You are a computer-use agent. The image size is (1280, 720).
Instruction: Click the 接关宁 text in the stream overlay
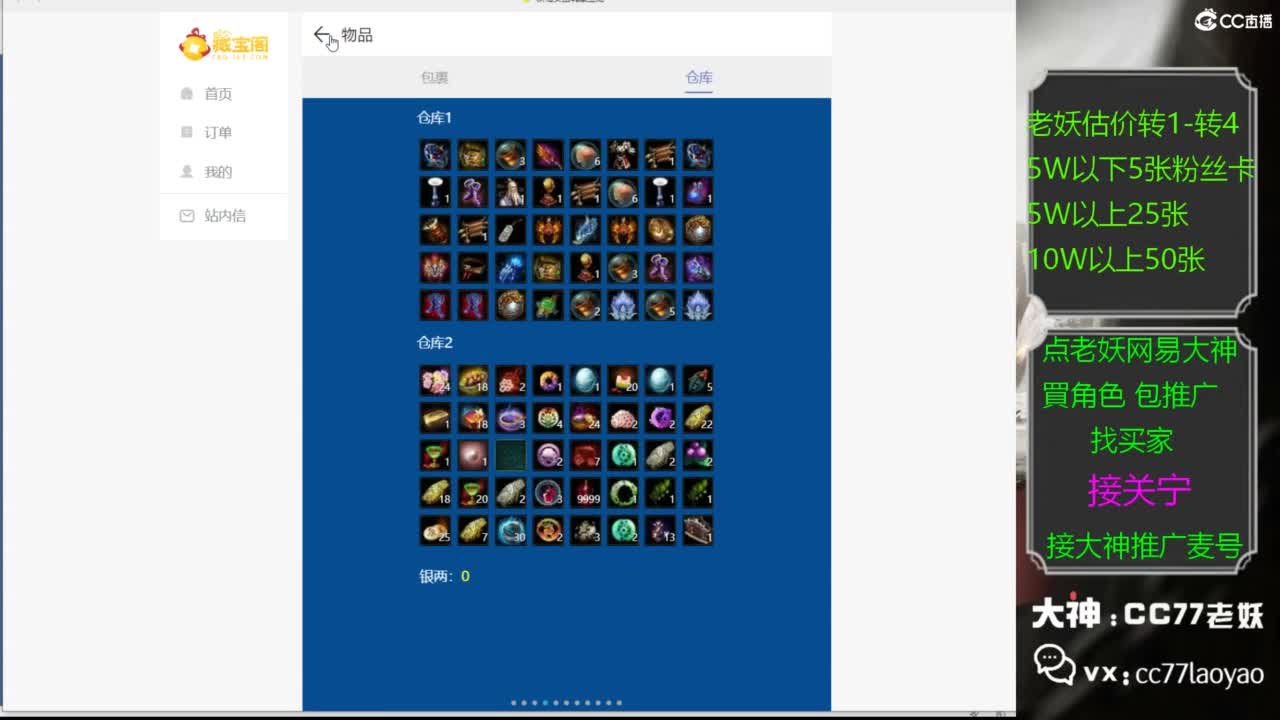(1139, 491)
